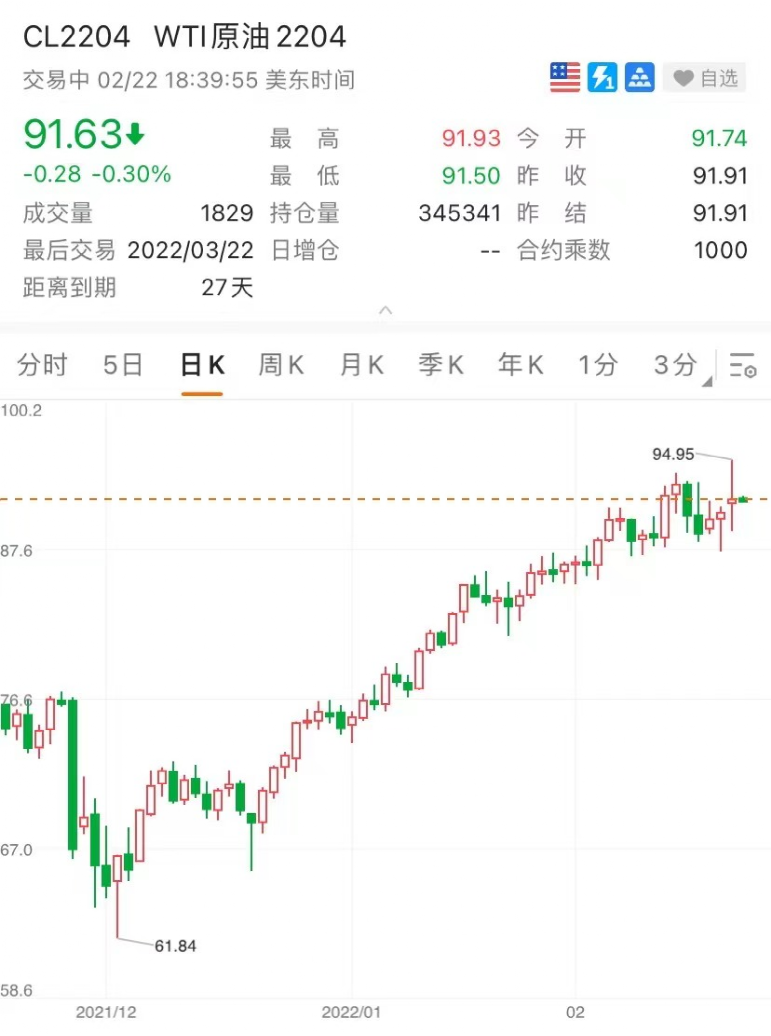Tap the change value -0.28 -0.30%
This screenshot has width=771, height=1036.
tap(97, 174)
